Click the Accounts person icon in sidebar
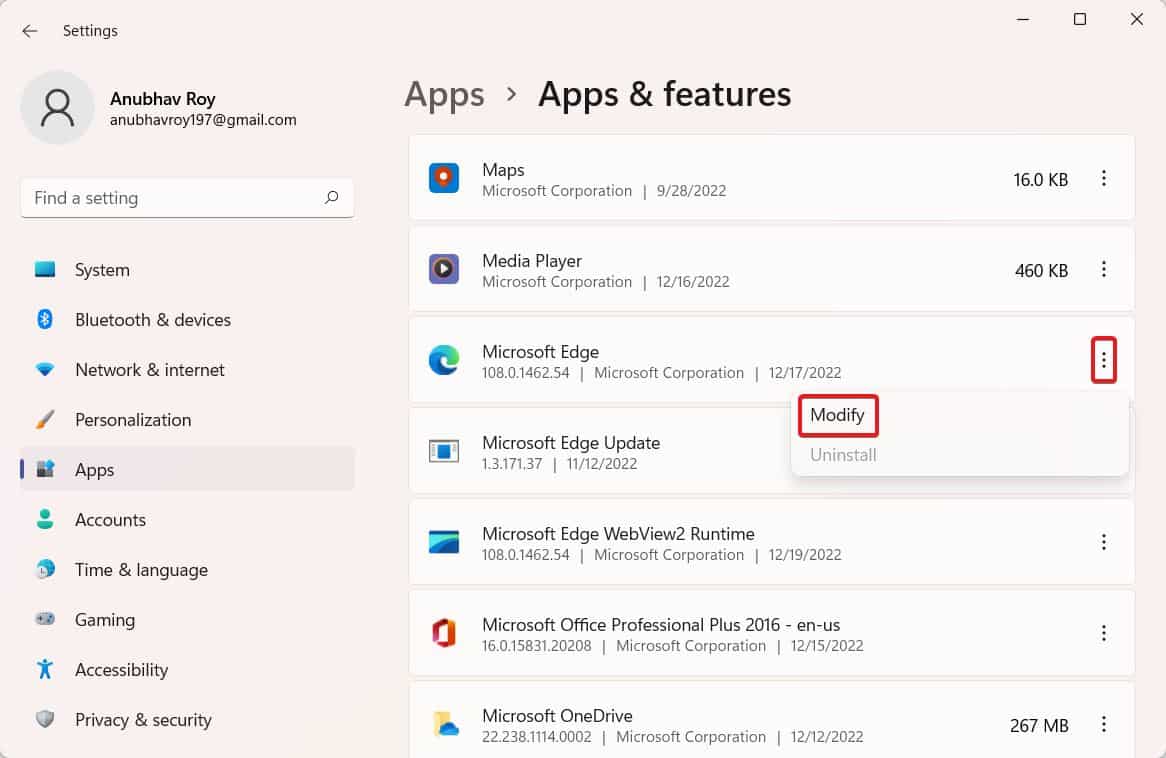The height and width of the screenshot is (758, 1166). point(45,519)
